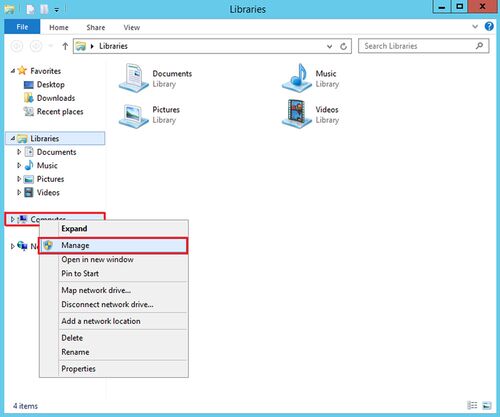Image resolution: width=500 pixels, height=417 pixels.
Task: Click the Help question mark icon
Action: pyautogui.click(x=489, y=26)
